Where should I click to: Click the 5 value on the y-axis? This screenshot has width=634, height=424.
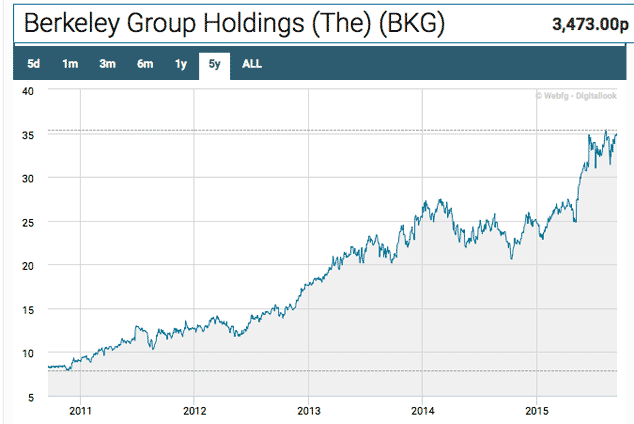click(x=31, y=397)
